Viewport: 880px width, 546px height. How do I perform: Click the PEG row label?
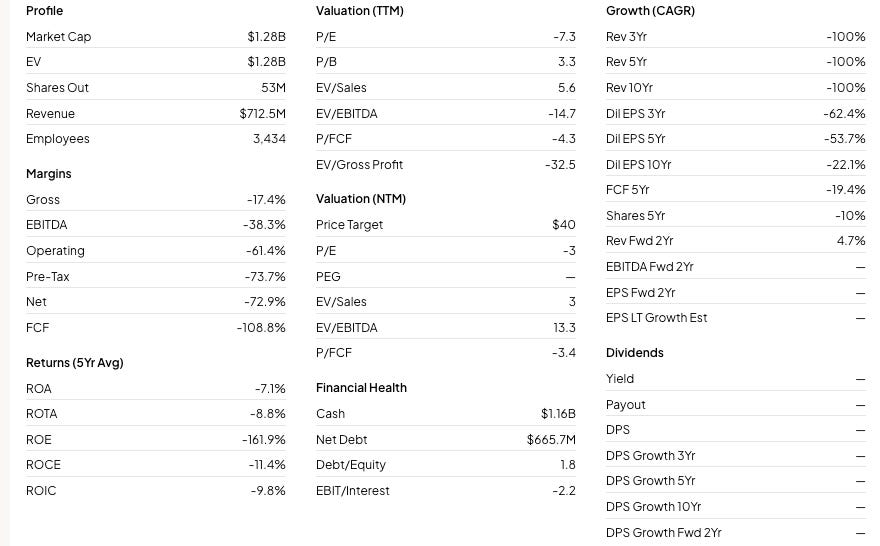[x=328, y=276]
